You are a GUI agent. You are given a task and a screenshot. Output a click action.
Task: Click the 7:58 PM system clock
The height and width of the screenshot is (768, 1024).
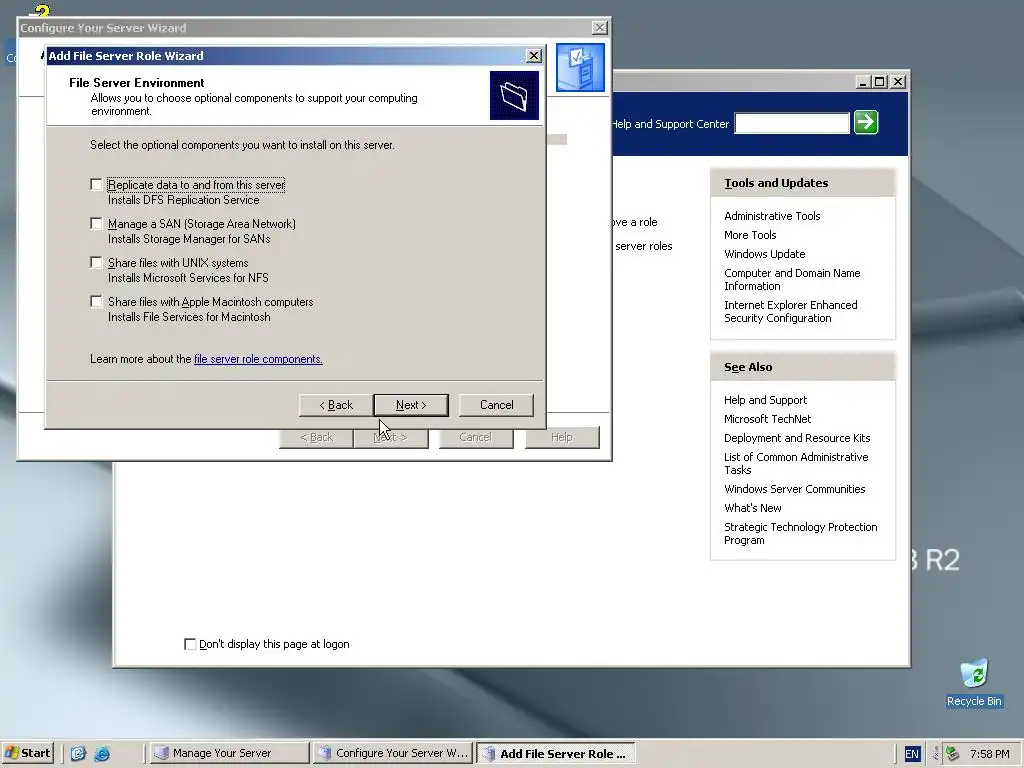(989, 754)
